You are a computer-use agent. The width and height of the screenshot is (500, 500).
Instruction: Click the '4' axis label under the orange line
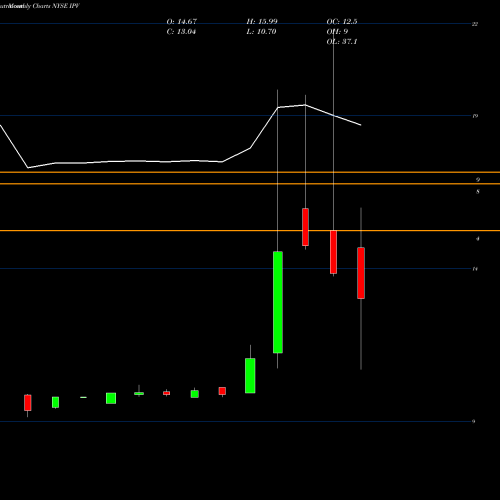(478, 239)
